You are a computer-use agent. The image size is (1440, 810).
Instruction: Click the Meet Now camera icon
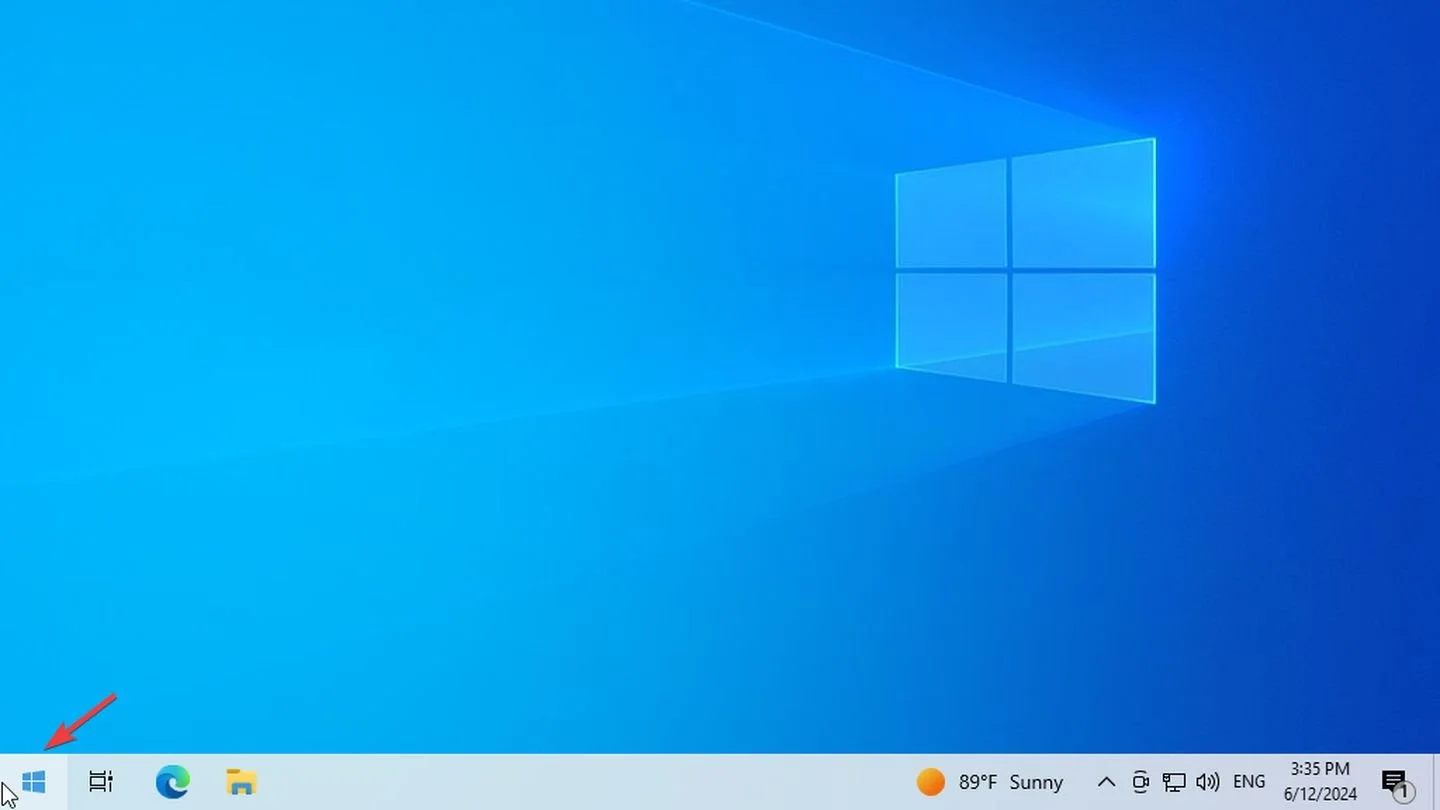click(1140, 782)
